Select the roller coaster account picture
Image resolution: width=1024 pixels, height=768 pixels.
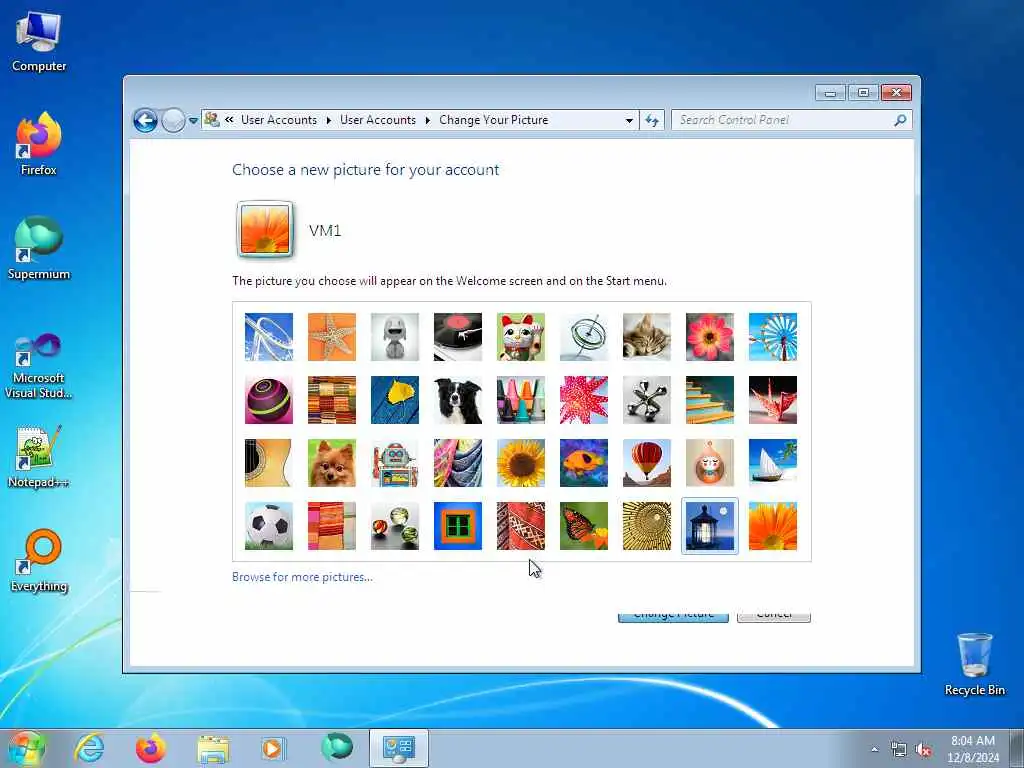pyautogui.click(x=268, y=337)
